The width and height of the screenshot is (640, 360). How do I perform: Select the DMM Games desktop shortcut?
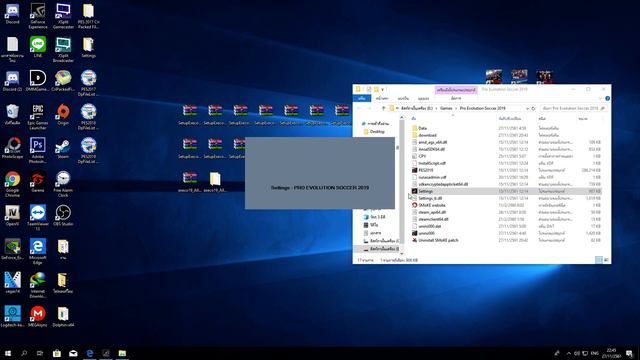(38, 80)
